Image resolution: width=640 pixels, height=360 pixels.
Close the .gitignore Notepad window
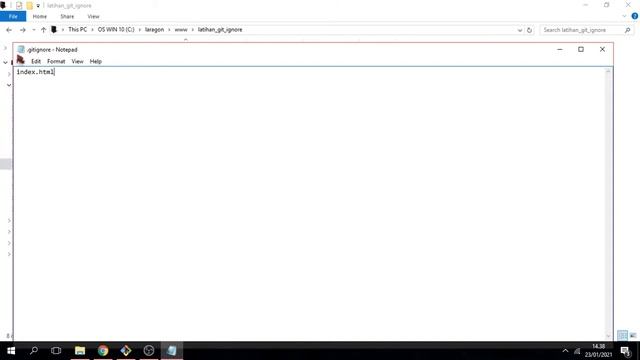tap(602, 49)
